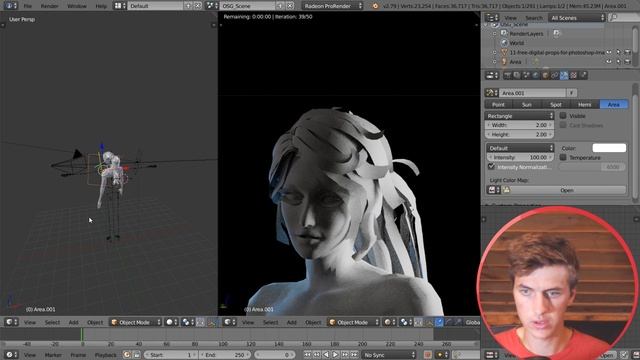Open the Default intensity units dropdown
This screenshot has width=640, height=360.
pyautogui.click(x=520, y=148)
